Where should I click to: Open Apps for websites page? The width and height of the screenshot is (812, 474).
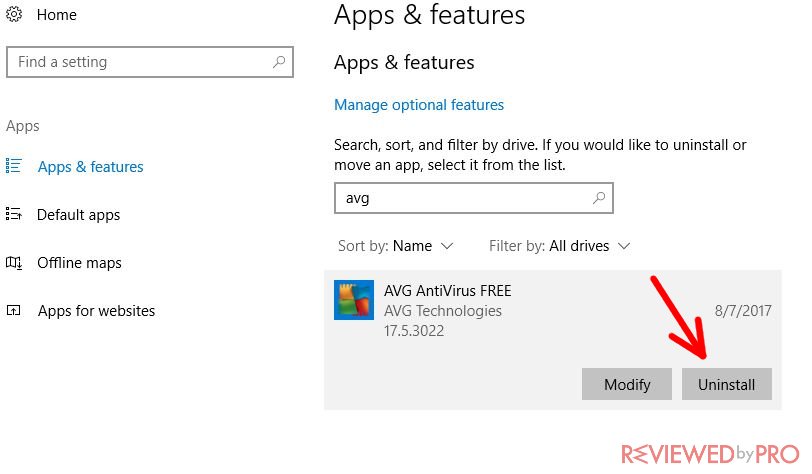(x=96, y=311)
